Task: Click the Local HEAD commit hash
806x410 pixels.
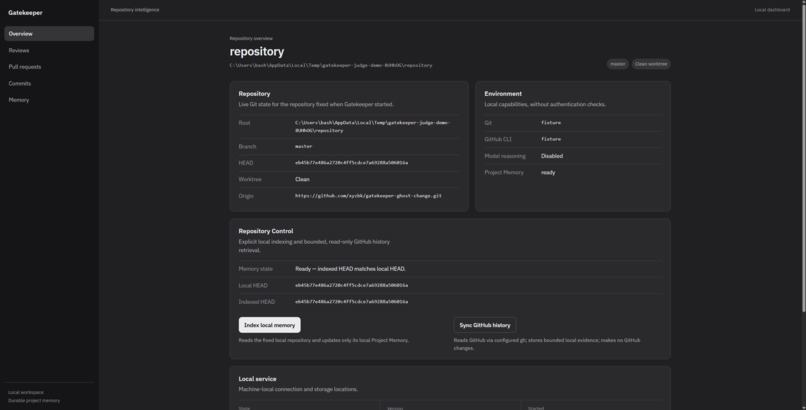Action: 352,285
